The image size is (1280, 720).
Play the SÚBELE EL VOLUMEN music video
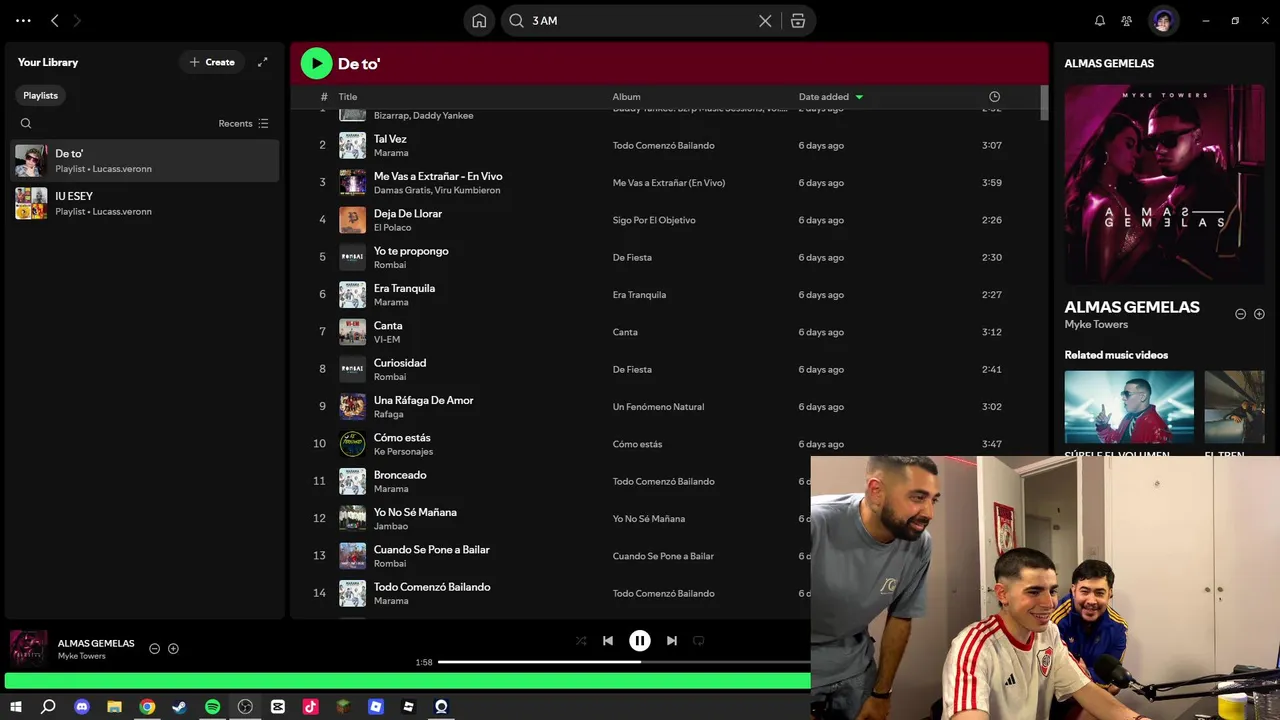[x=1129, y=407]
